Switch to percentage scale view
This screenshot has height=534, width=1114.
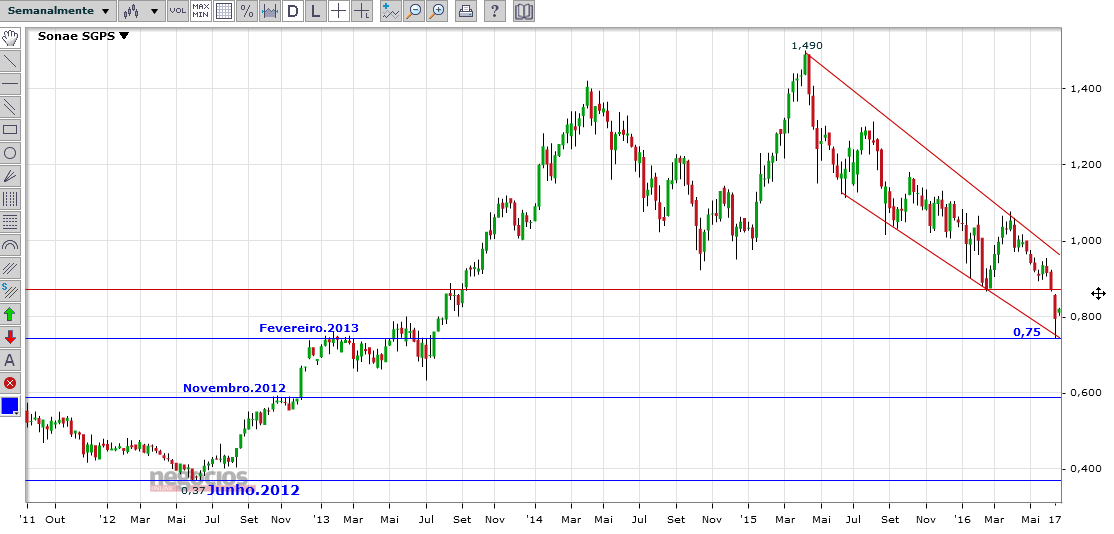pos(246,11)
